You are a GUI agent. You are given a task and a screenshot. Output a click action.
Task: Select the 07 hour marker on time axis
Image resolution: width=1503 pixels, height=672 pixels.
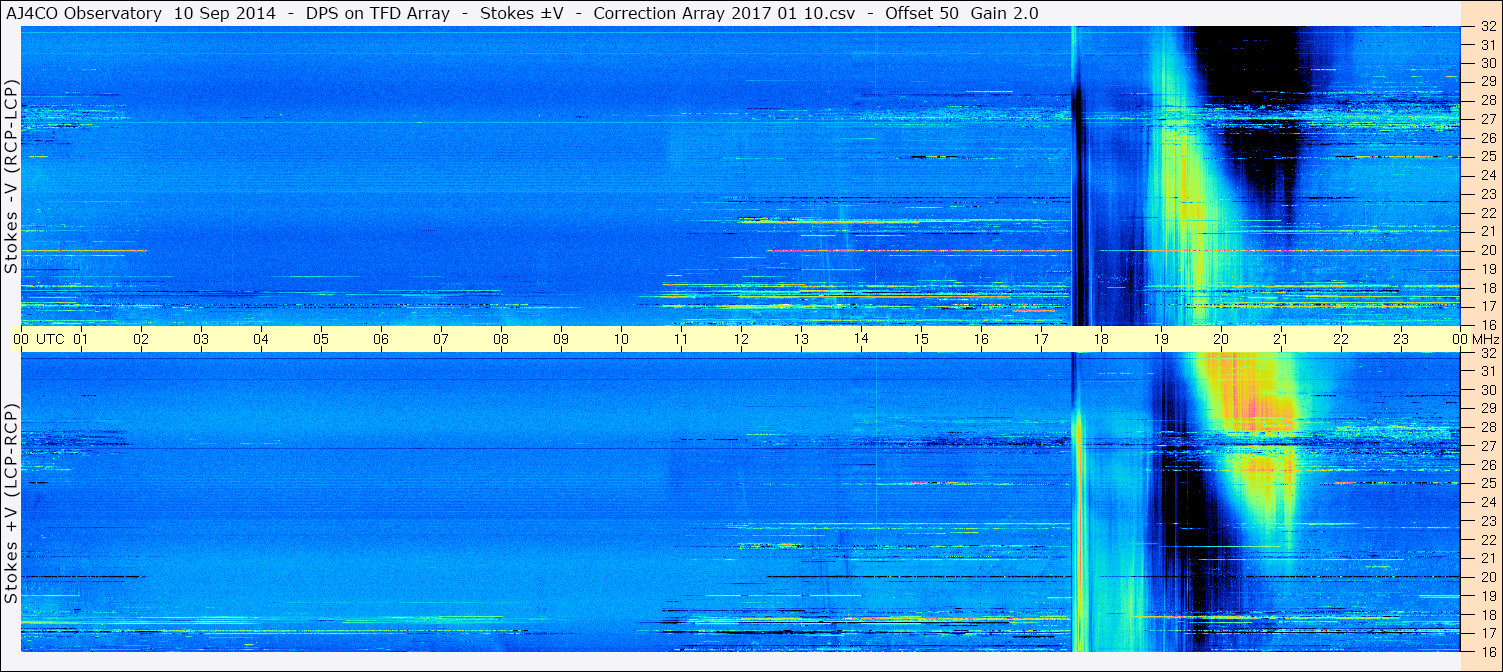(441, 339)
